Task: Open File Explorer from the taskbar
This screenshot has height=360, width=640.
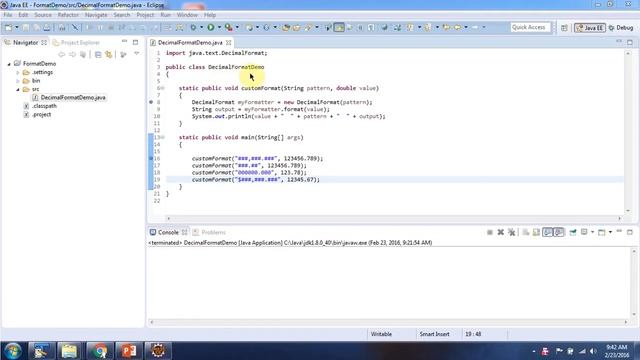Action: tap(69, 351)
